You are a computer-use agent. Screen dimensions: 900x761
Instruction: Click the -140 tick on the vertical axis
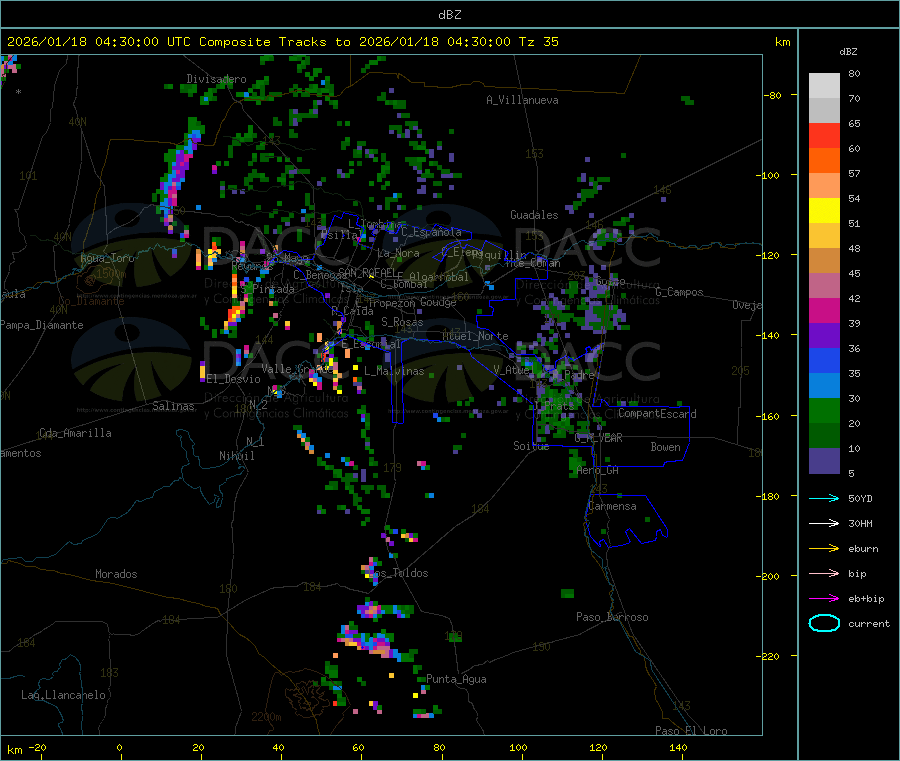point(770,336)
